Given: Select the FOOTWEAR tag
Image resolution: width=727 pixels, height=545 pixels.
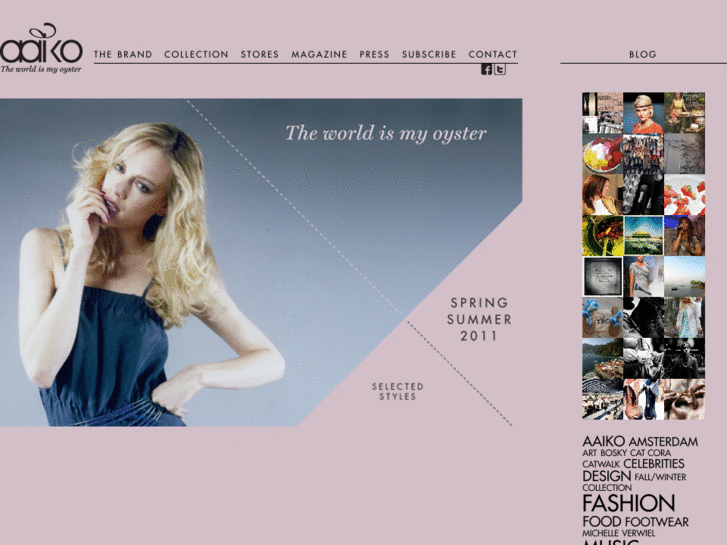Looking at the screenshot, I should (x=657, y=522).
